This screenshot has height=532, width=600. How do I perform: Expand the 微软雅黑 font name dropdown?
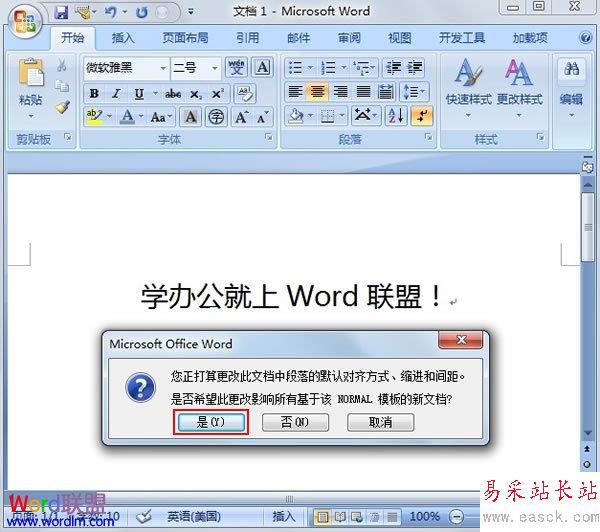pyautogui.click(x=163, y=69)
